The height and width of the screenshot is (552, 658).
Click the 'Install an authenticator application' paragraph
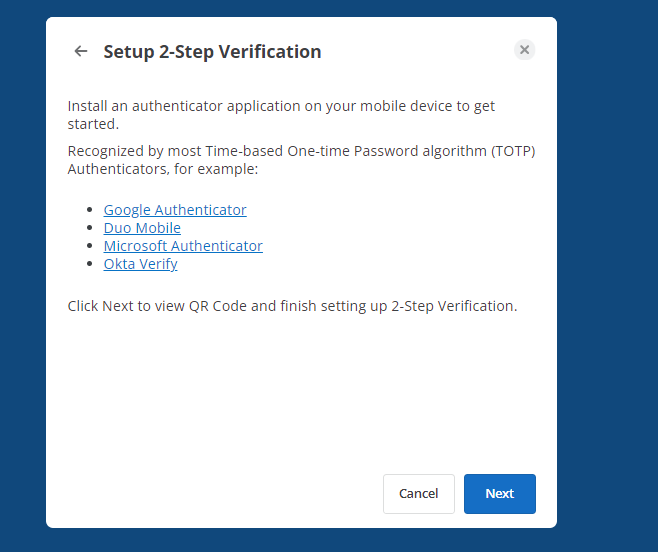(281, 115)
